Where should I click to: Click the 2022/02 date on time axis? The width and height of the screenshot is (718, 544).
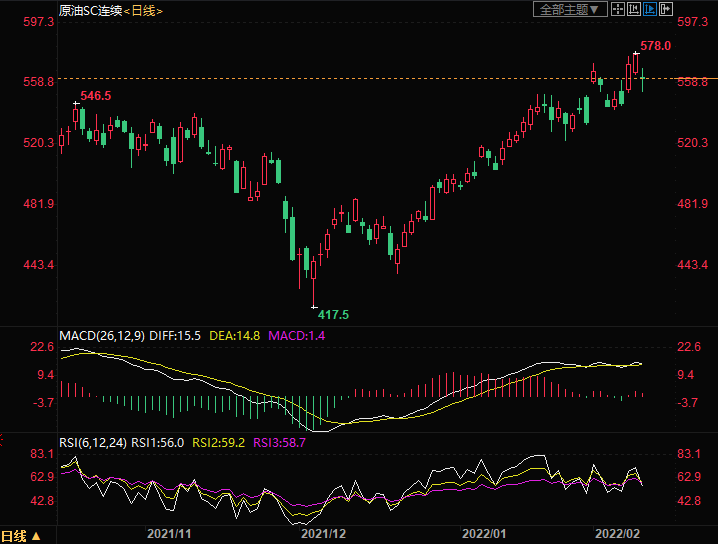(x=617, y=535)
